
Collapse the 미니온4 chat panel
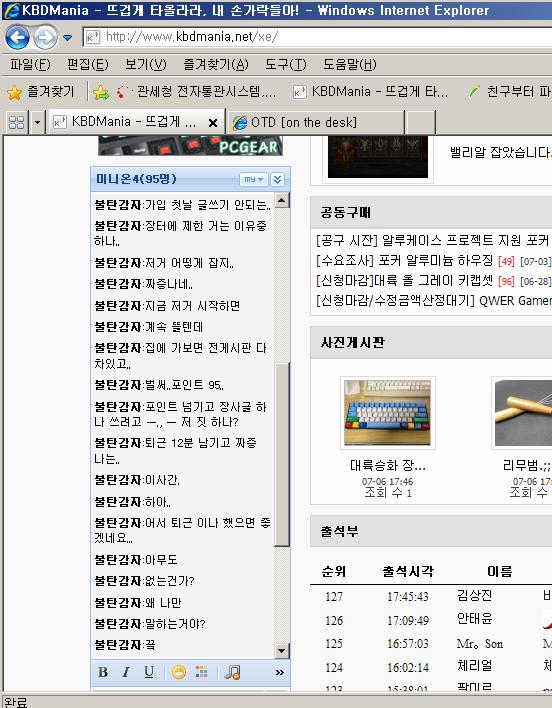point(278,179)
